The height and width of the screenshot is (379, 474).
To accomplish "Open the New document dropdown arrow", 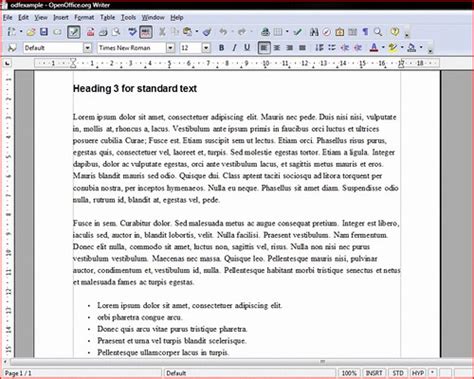I will [x=21, y=32].
